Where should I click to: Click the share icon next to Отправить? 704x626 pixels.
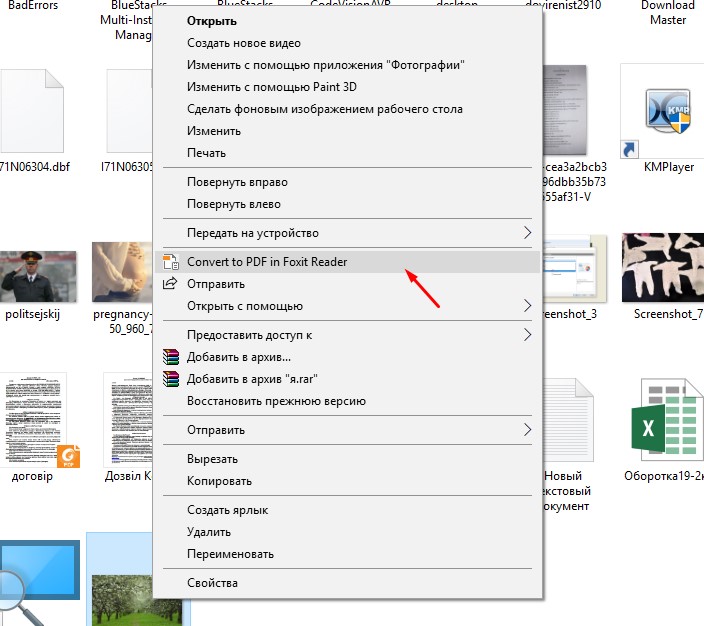(x=170, y=283)
